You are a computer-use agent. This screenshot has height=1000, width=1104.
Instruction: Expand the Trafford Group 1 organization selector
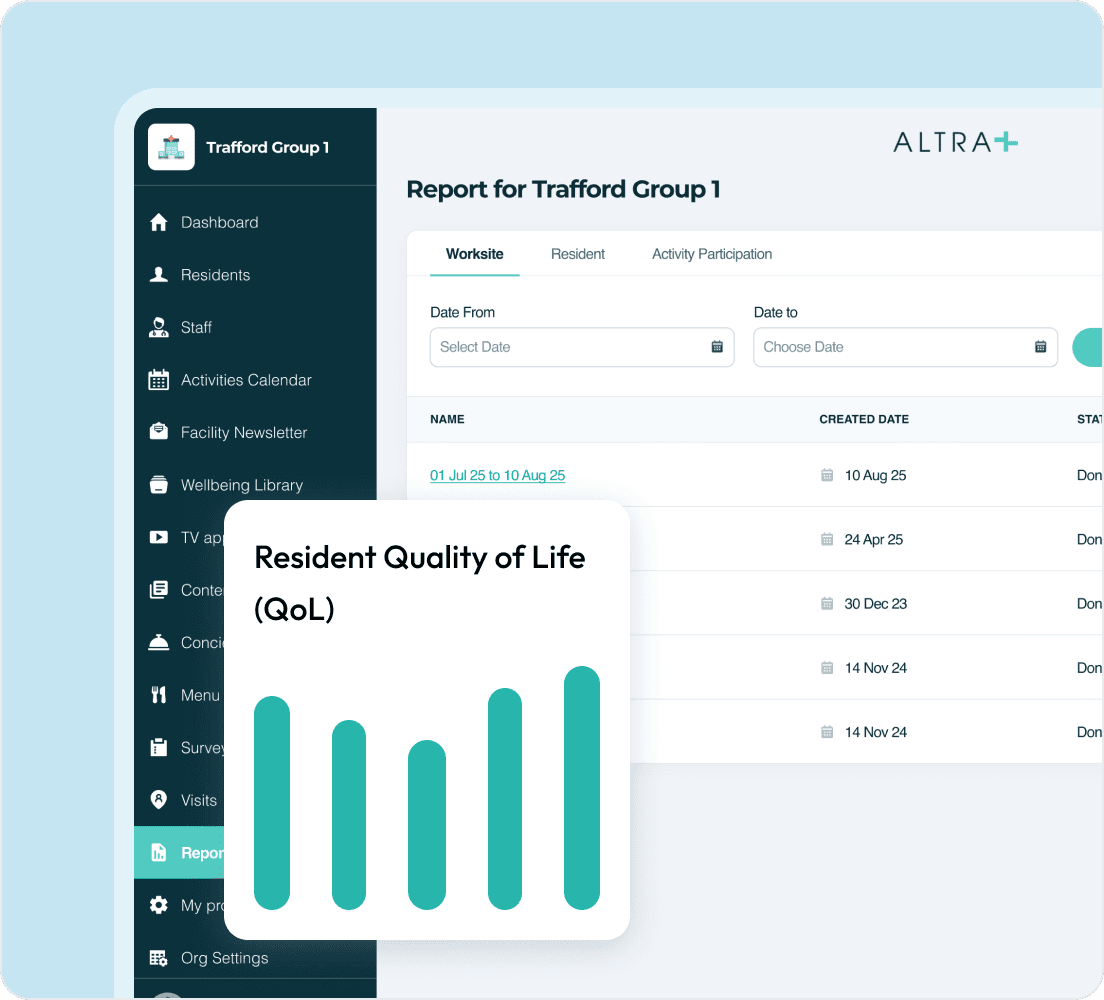coord(255,147)
